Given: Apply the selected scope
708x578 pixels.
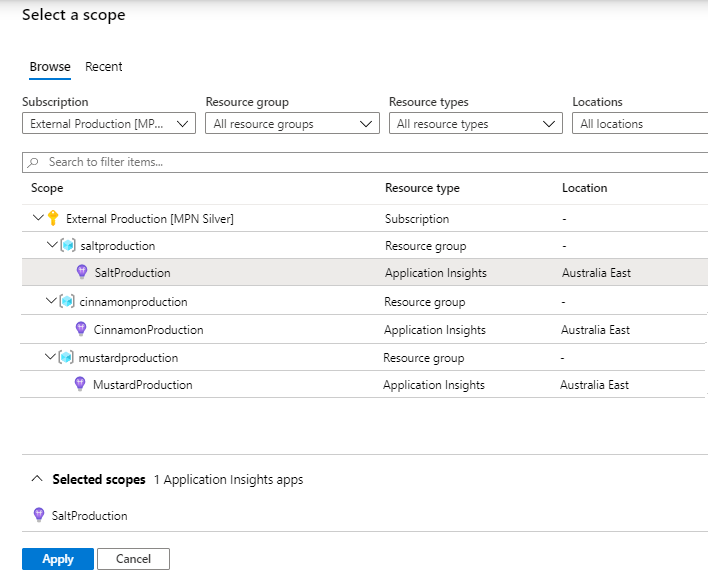Looking at the screenshot, I should pyautogui.click(x=58, y=559).
